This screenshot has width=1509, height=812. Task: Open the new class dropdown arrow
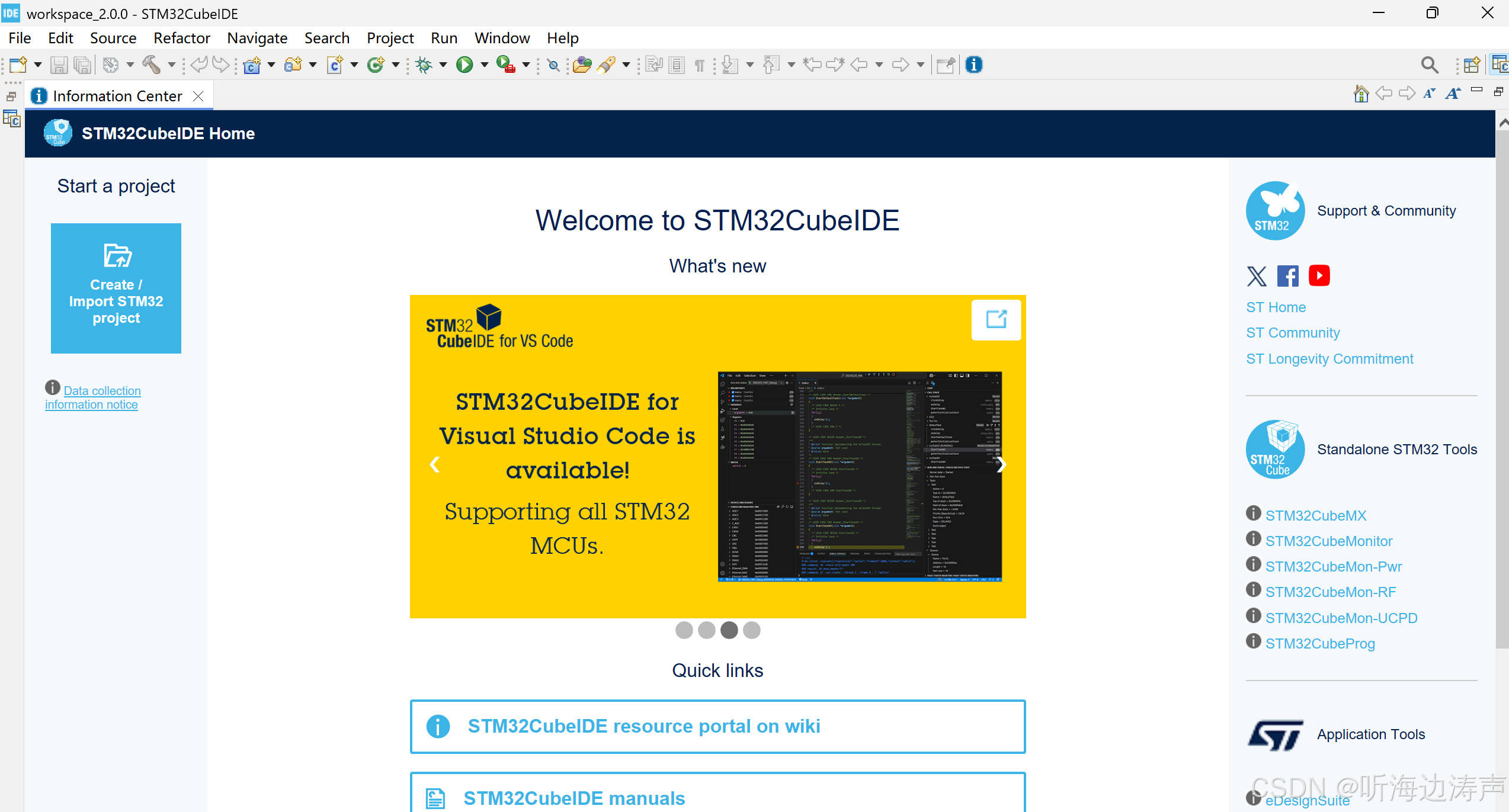(396, 65)
